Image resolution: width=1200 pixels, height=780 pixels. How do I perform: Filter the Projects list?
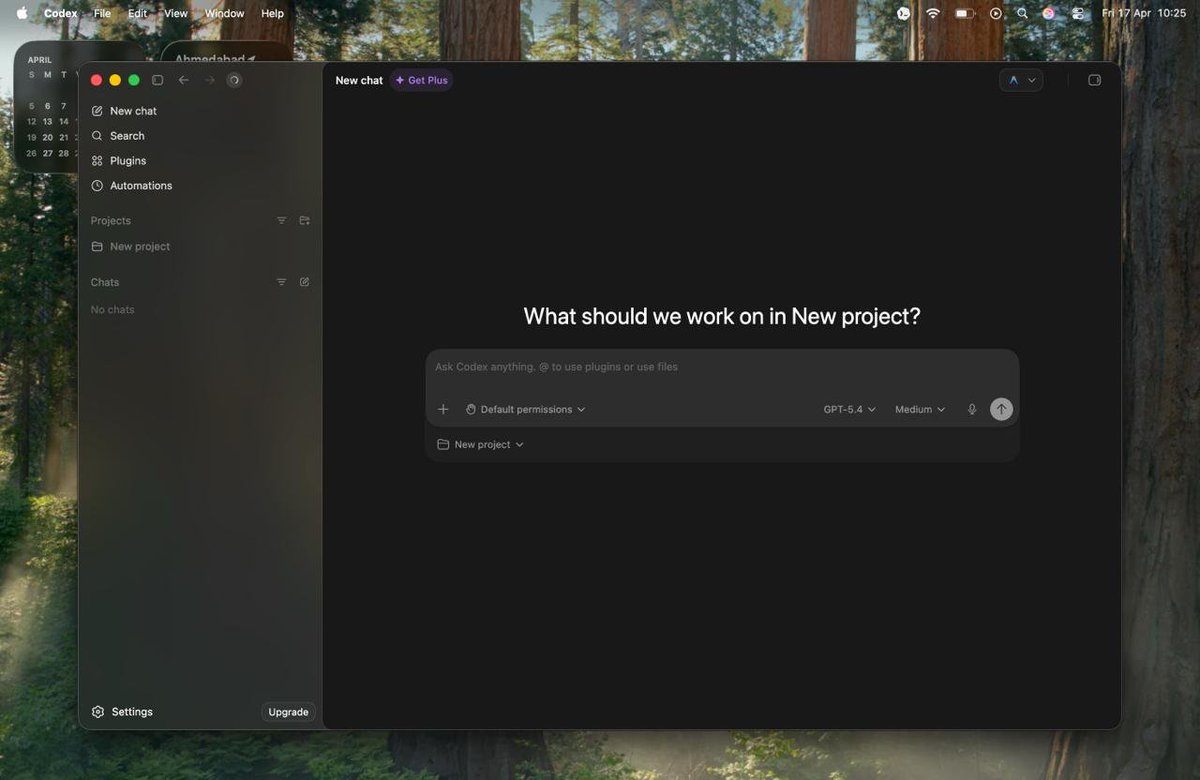[281, 221]
